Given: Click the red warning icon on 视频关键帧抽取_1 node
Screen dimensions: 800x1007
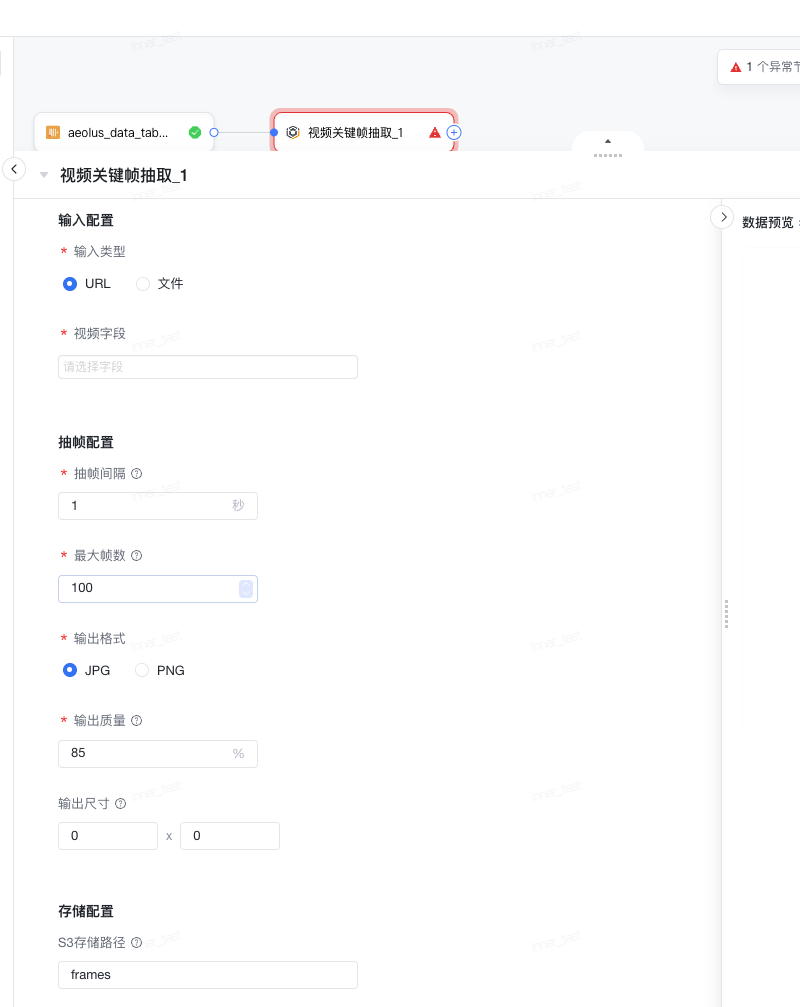Looking at the screenshot, I should tap(435, 132).
